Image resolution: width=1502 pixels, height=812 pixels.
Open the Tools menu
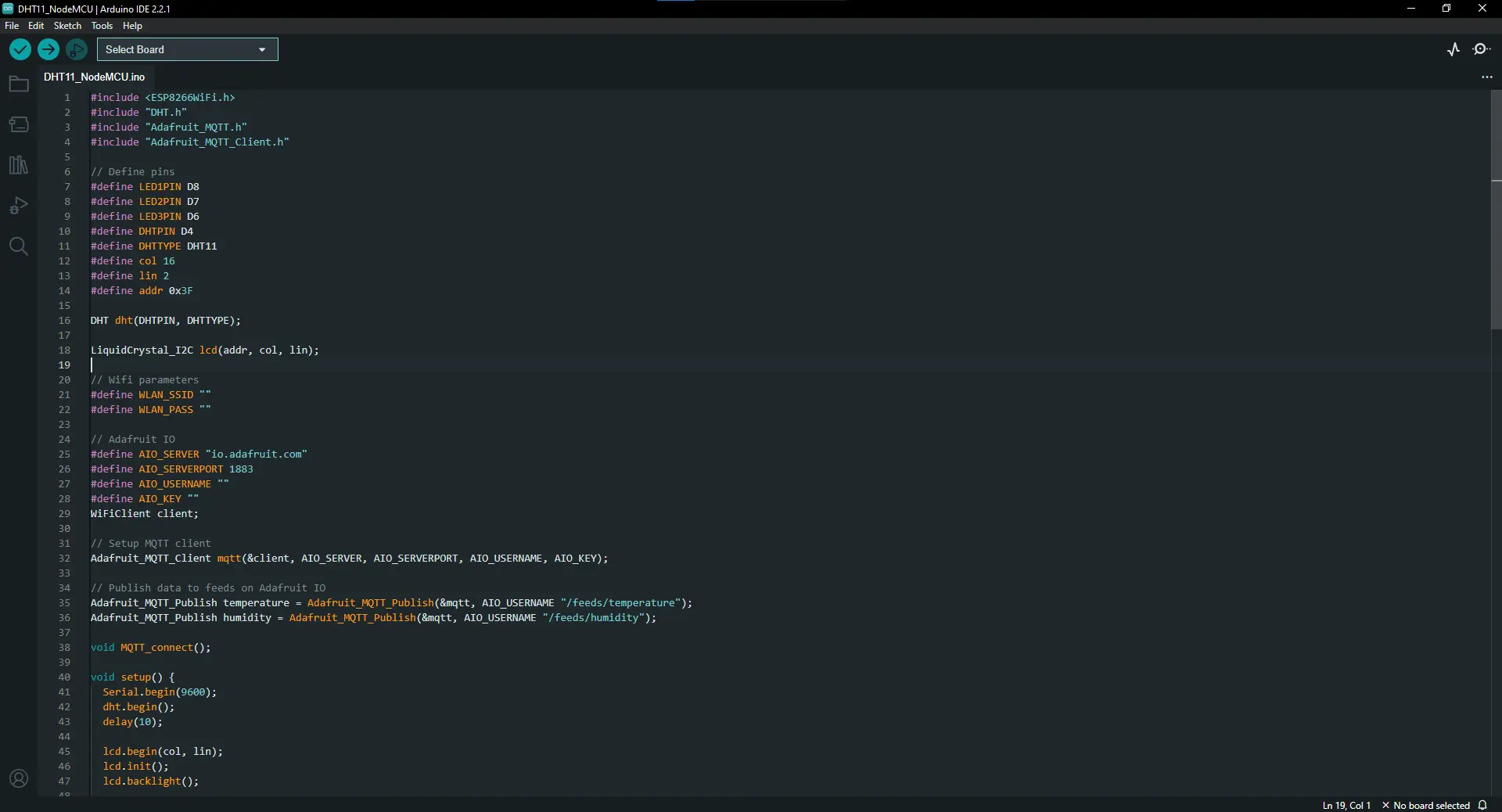[102, 26]
